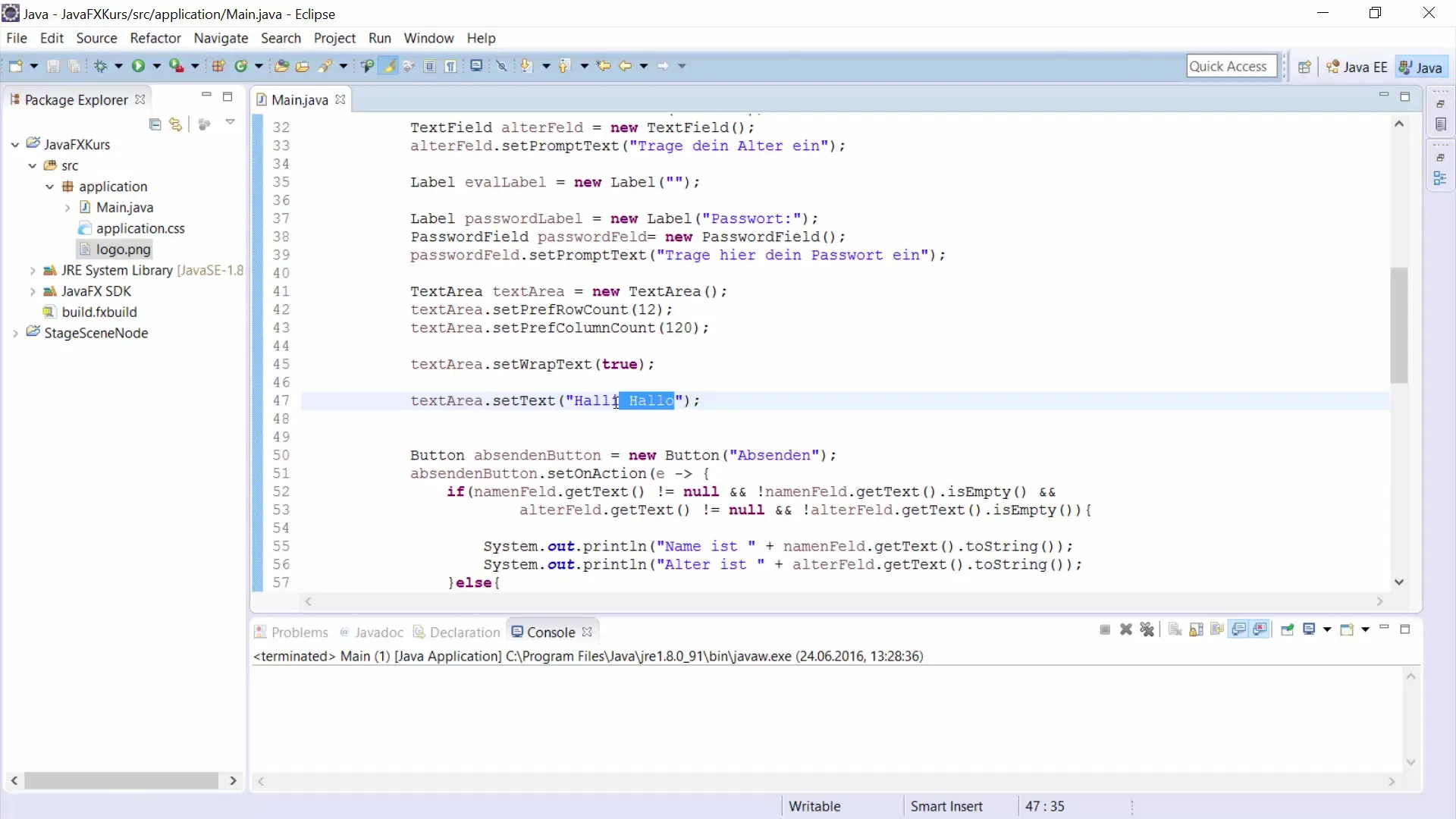Click Remove Launch console icon
Viewport: 1456px width, 819px height.
[x=1126, y=629]
